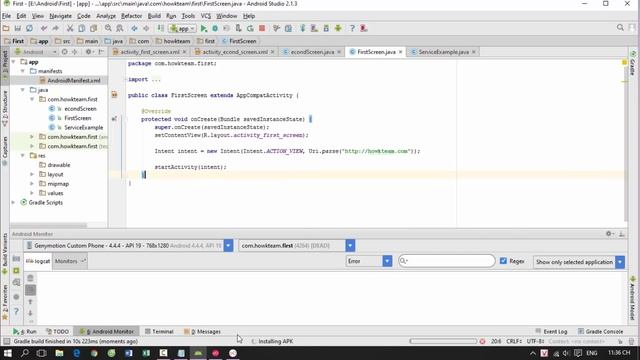640x360 pixels.
Task: Click the Undo arrow in toolbar
Action: coord(44,28)
